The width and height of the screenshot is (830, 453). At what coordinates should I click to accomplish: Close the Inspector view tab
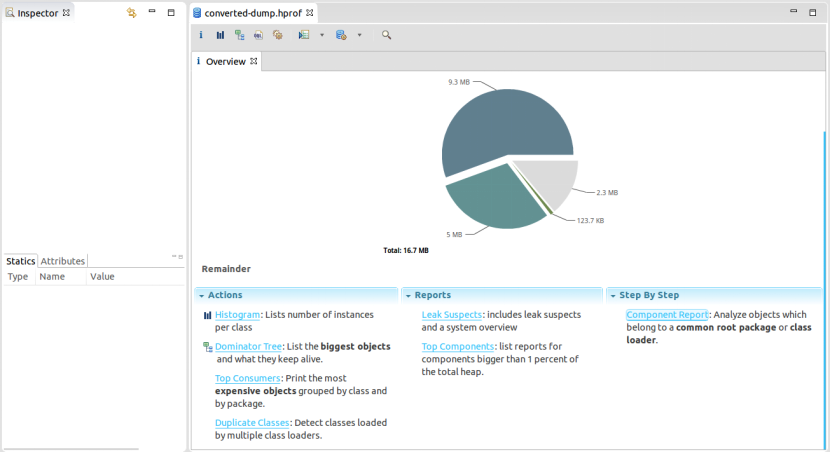(66, 12)
